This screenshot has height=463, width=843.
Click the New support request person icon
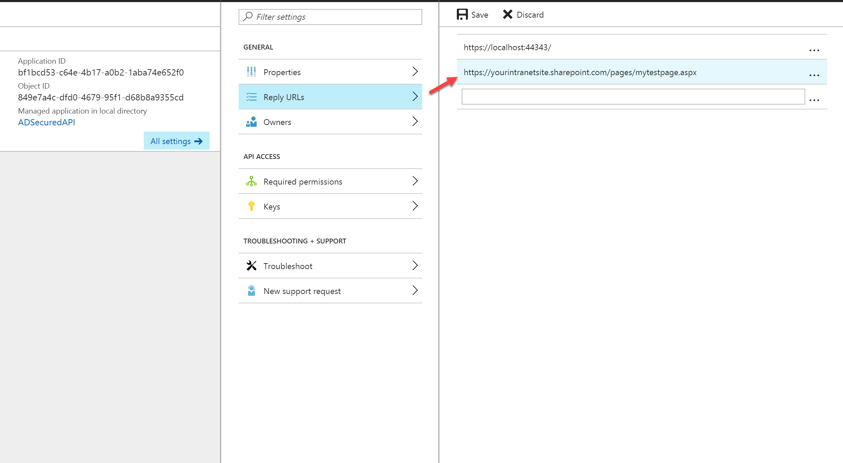coord(251,291)
